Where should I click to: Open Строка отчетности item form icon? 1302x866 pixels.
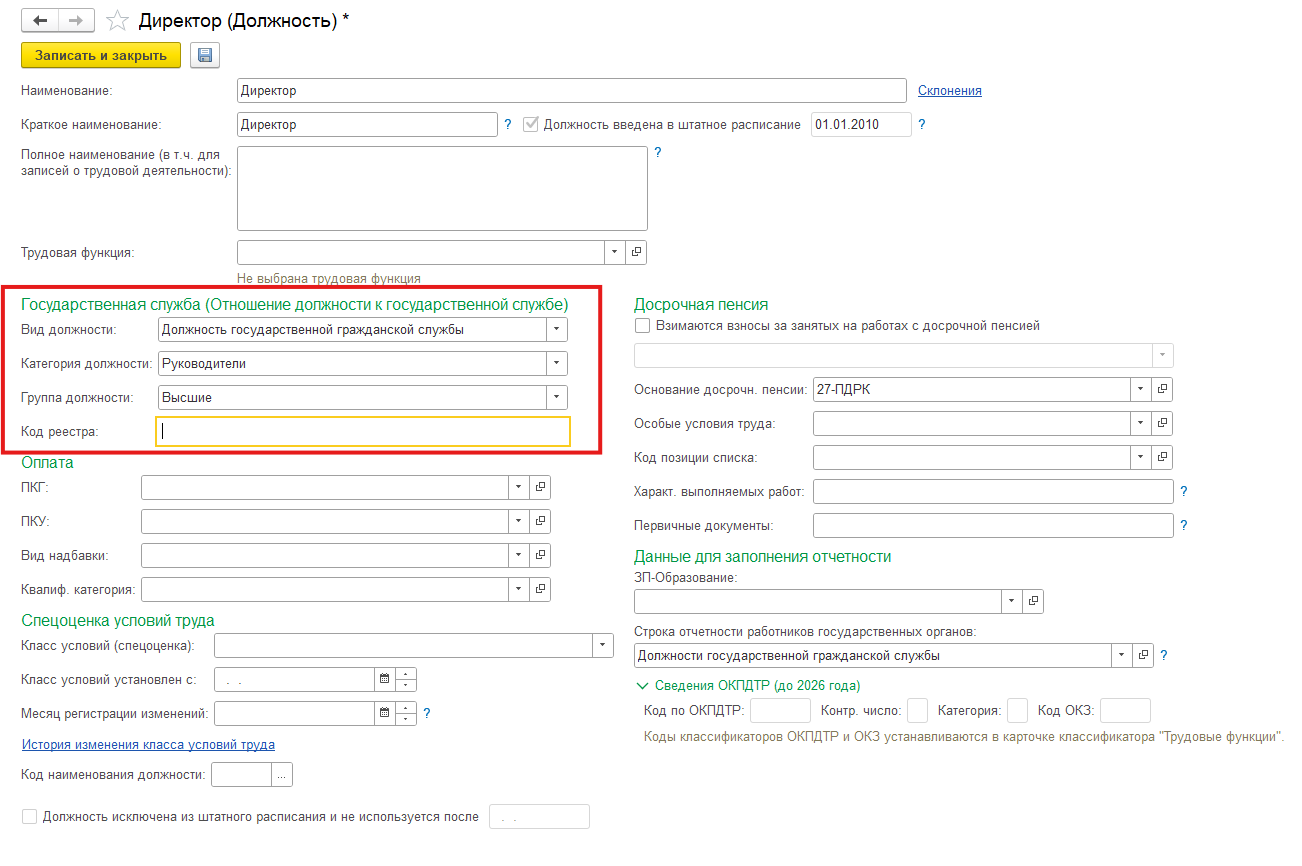(x=1142, y=656)
